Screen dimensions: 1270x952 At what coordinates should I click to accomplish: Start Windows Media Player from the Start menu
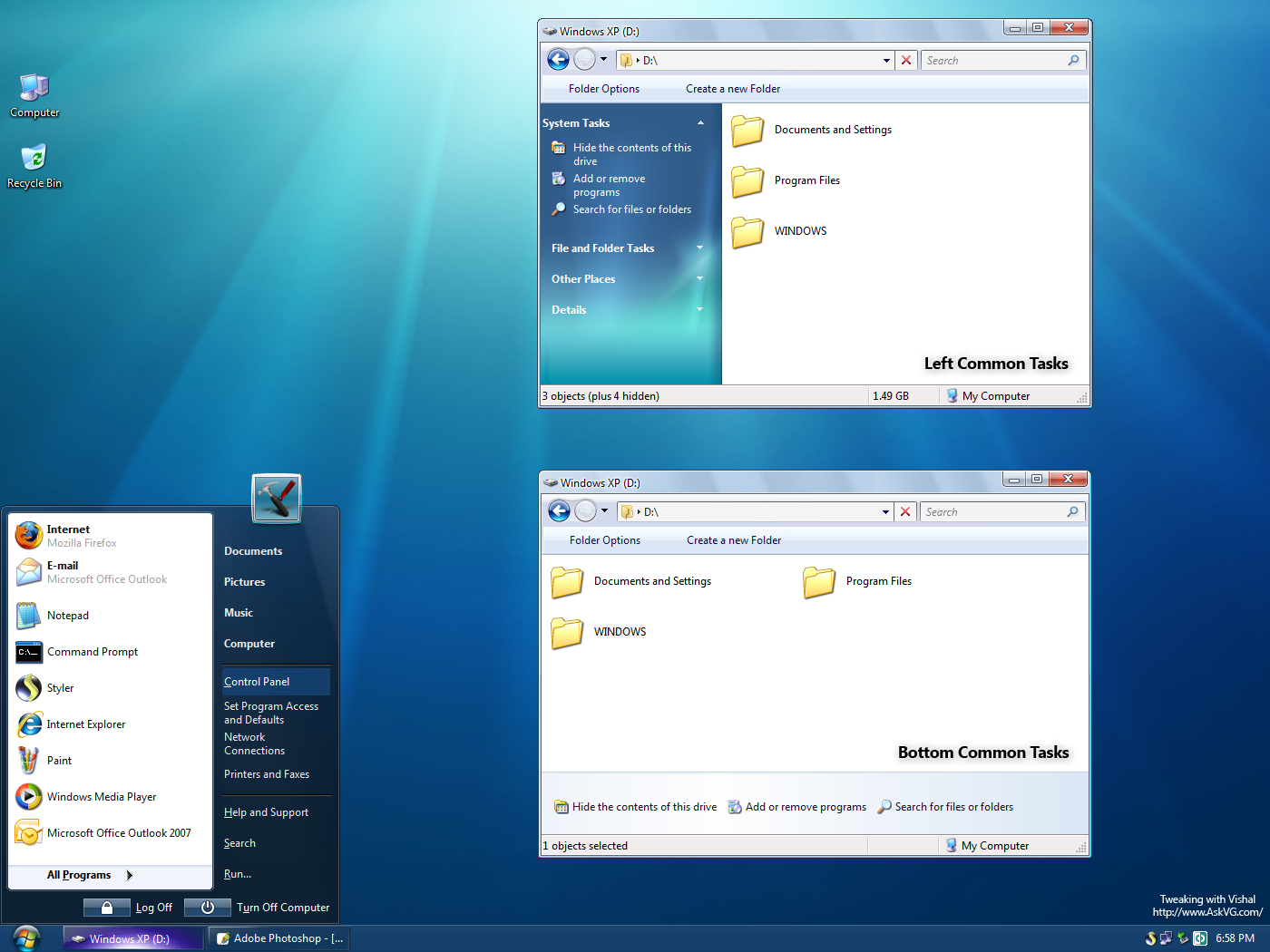[101, 797]
